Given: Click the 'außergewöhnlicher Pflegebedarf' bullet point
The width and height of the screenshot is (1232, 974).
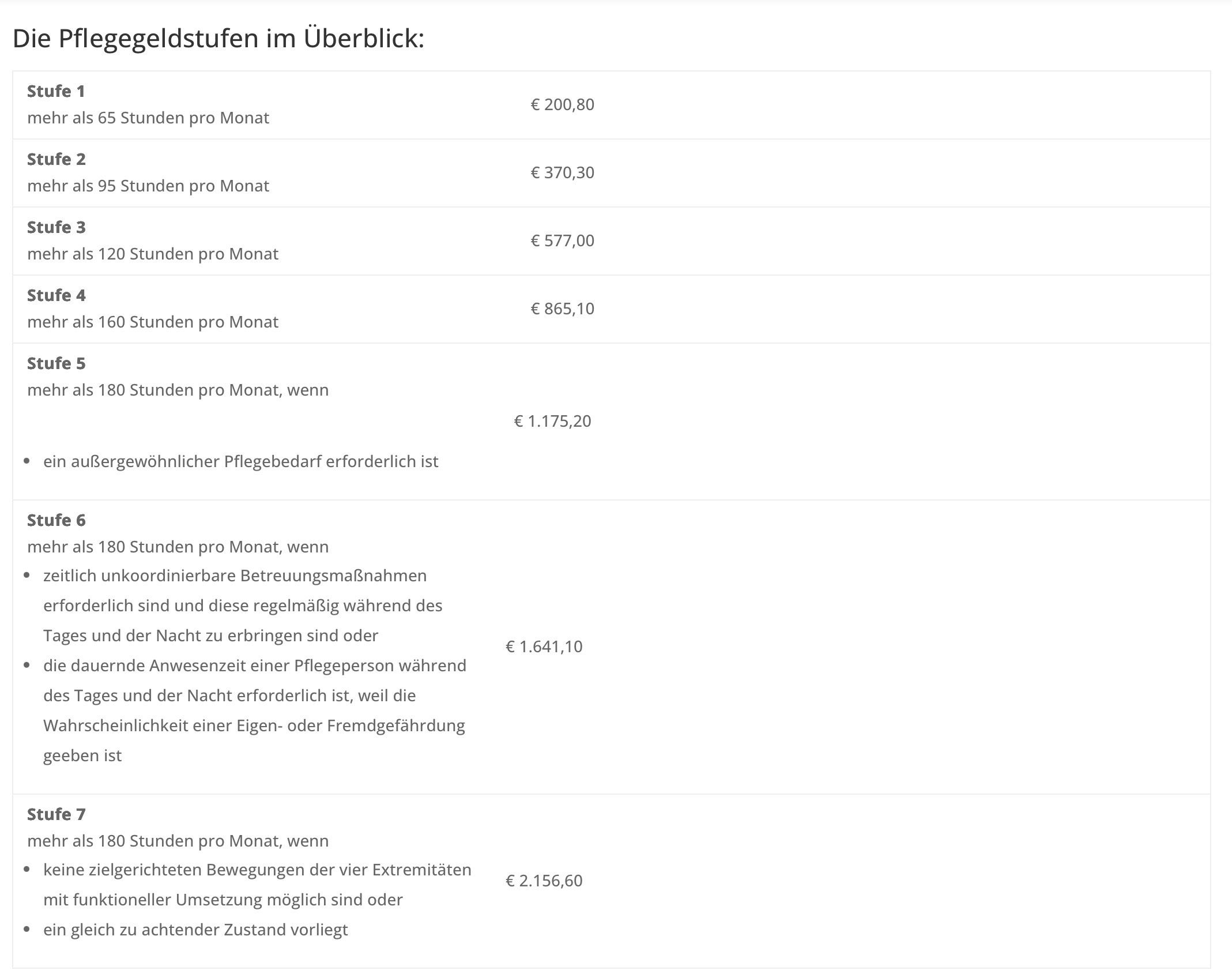Looking at the screenshot, I should (x=240, y=461).
